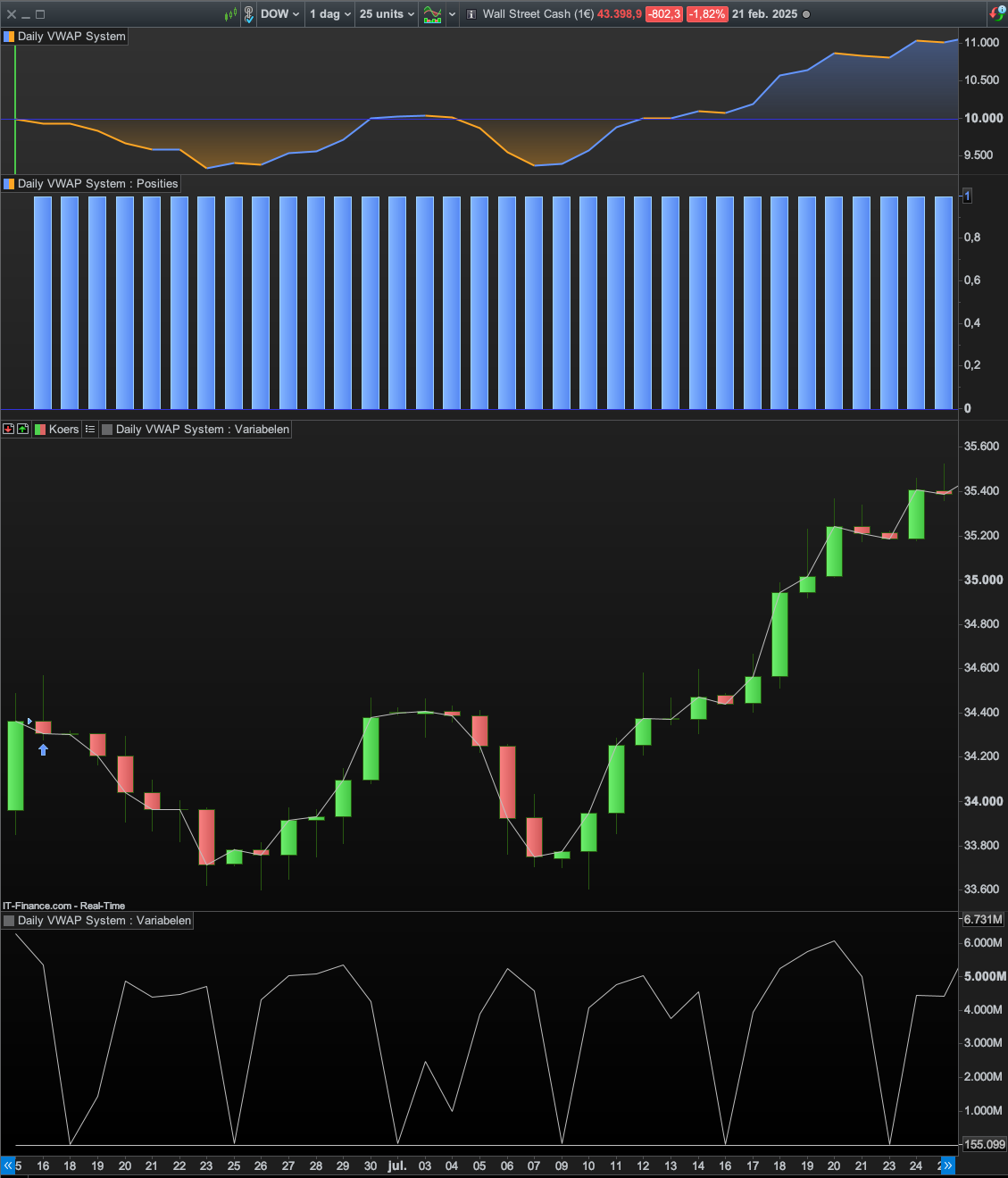1008x1178 pixels.
Task: Click the red-green sync notification icon
Action: tap(997, 13)
